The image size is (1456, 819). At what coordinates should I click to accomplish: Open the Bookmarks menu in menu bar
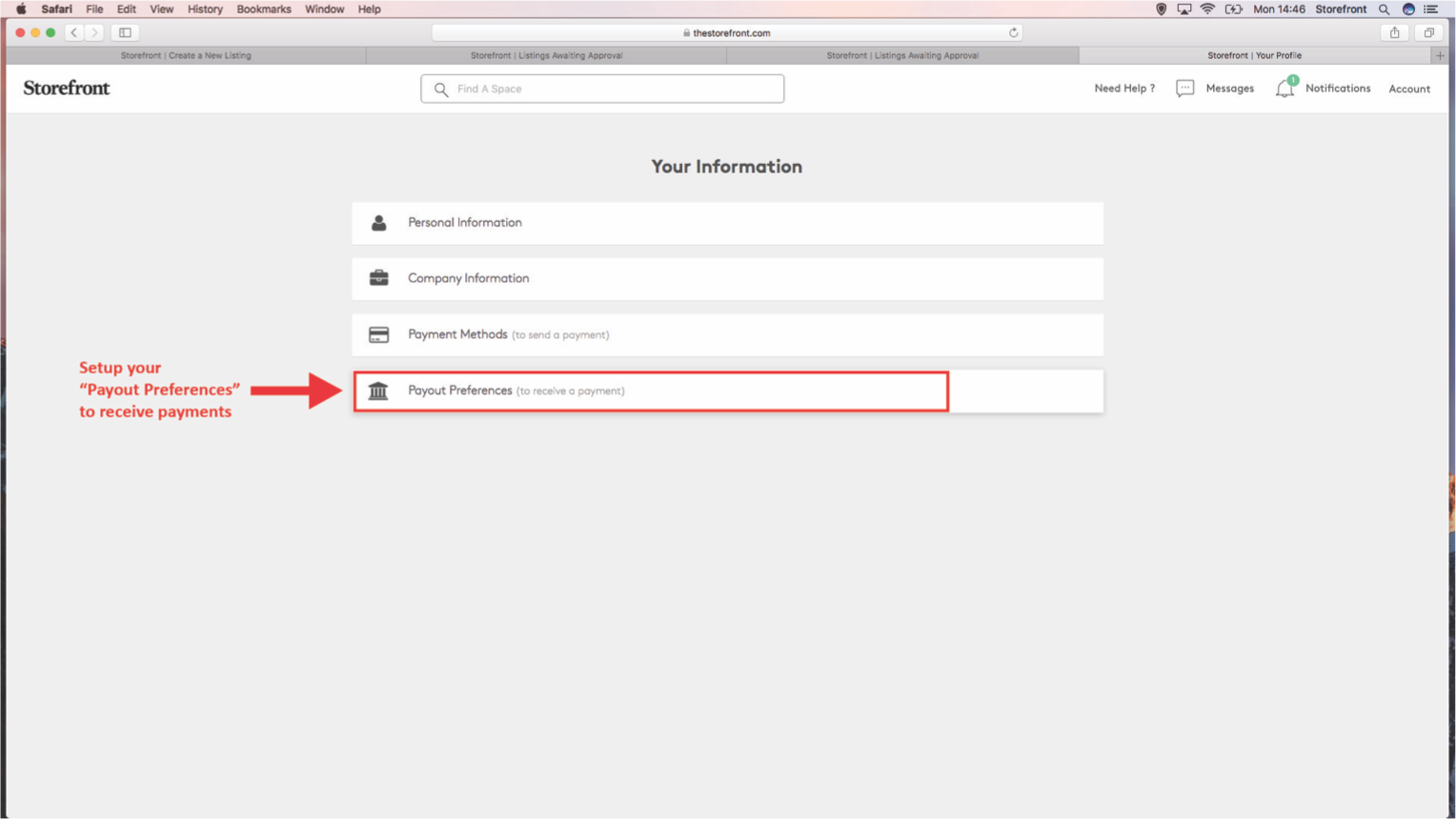[x=263, y=10]
